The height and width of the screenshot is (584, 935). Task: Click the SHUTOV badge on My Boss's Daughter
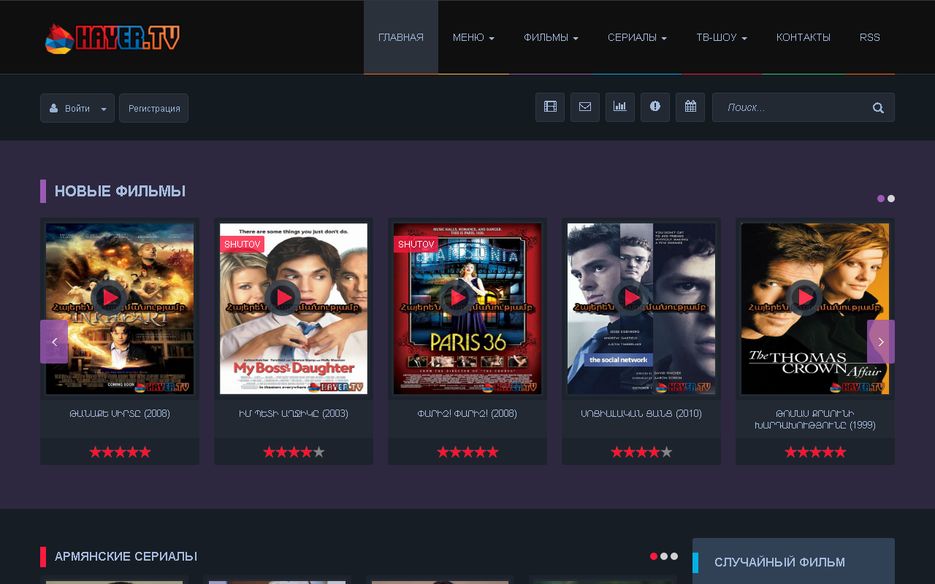[242, 244]
